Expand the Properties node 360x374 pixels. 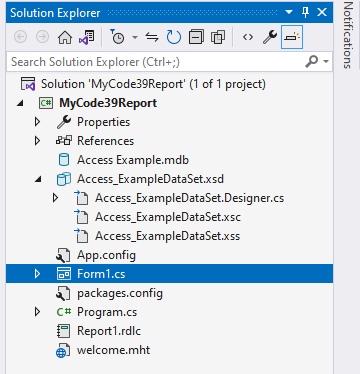(37, 122)
